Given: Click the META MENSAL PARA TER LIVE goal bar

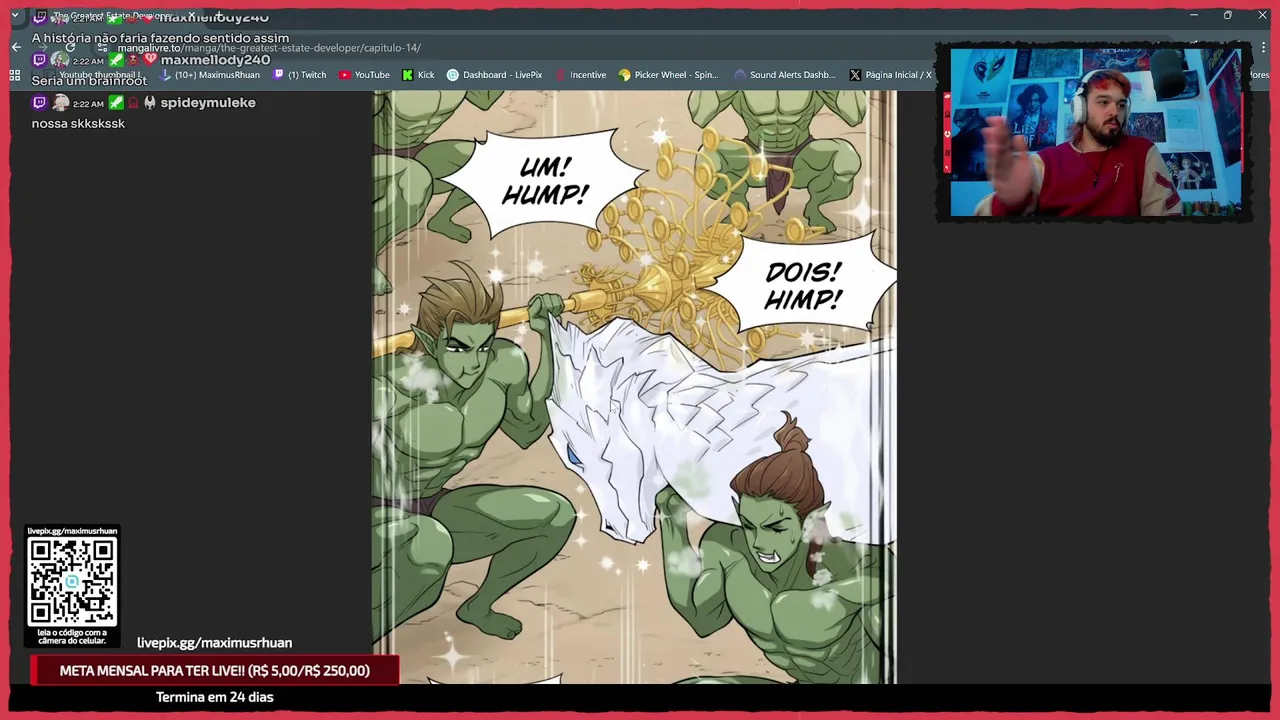Looking at the screenshot, I should (x=214, y=671).
